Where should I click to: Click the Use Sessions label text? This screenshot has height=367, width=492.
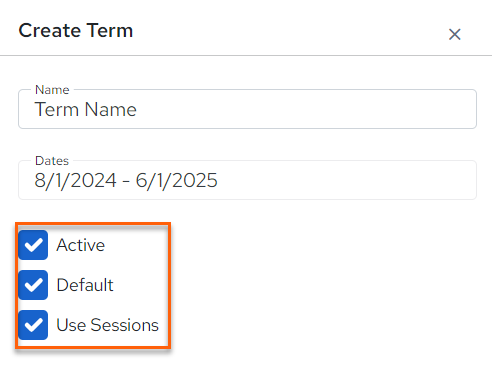(107, 325)
